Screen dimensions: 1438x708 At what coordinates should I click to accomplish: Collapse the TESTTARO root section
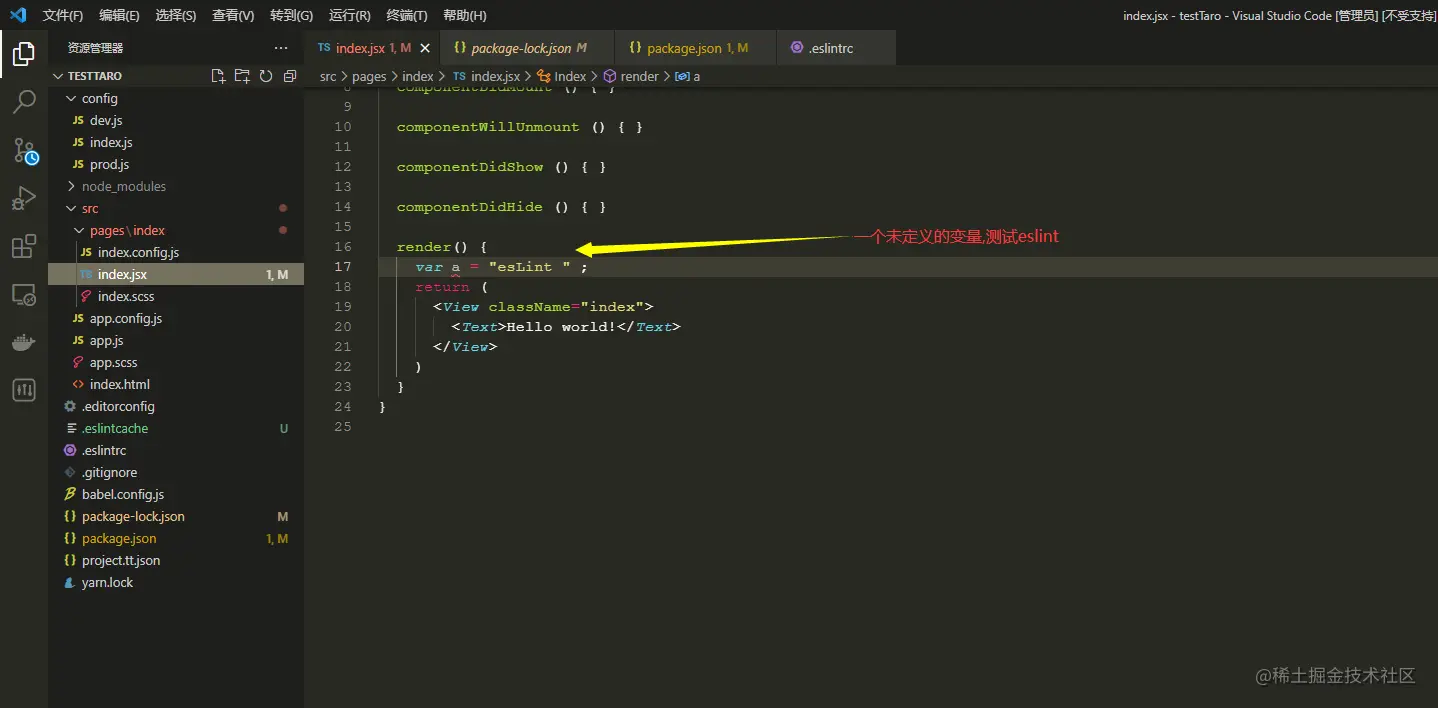pyautogui.click(x=58, y=76)
